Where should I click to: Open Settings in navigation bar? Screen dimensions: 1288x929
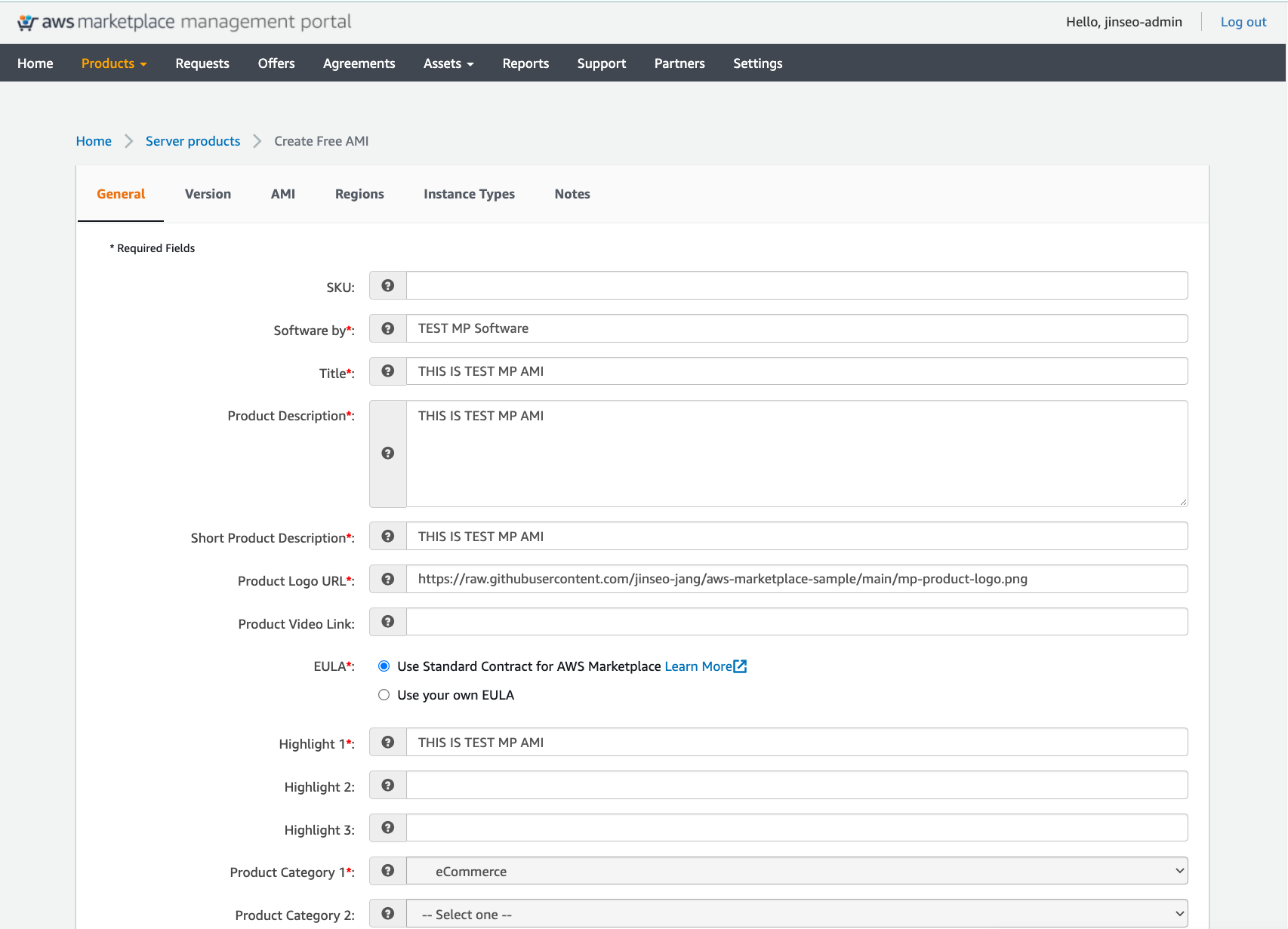coord(758,63)
